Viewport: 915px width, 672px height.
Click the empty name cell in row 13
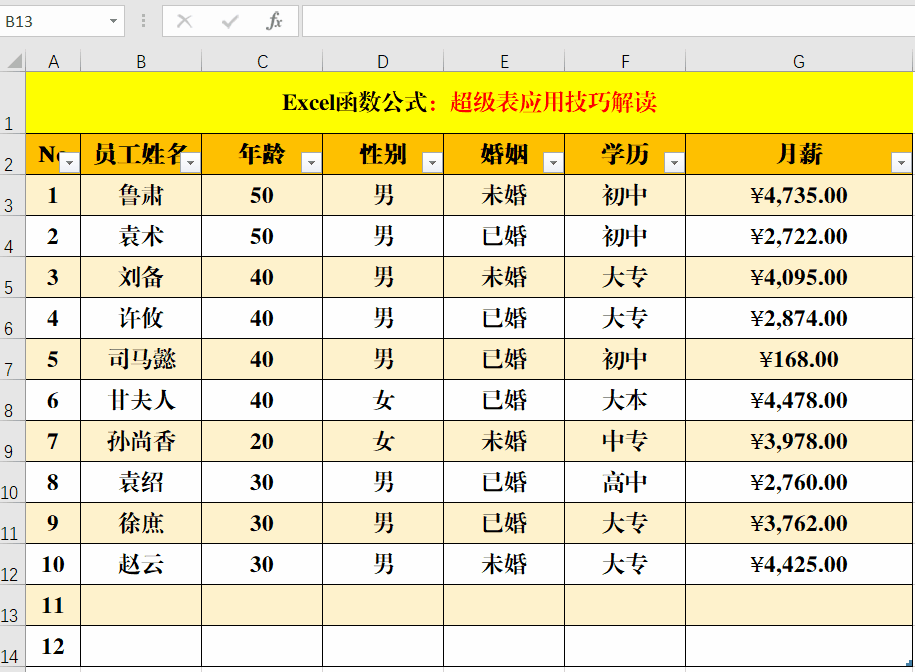pos(141,606)
